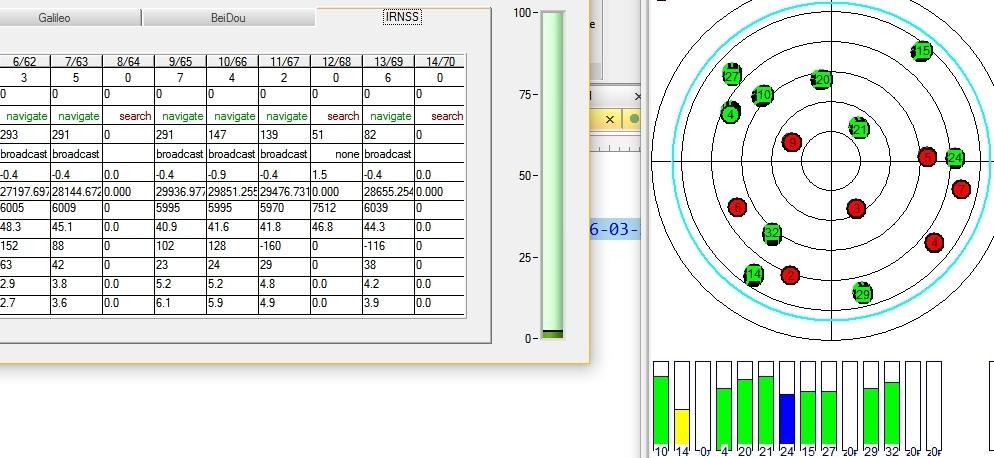Click red satellite 5 in sky plot
The image size is (994, 458).
click(927, 157)
